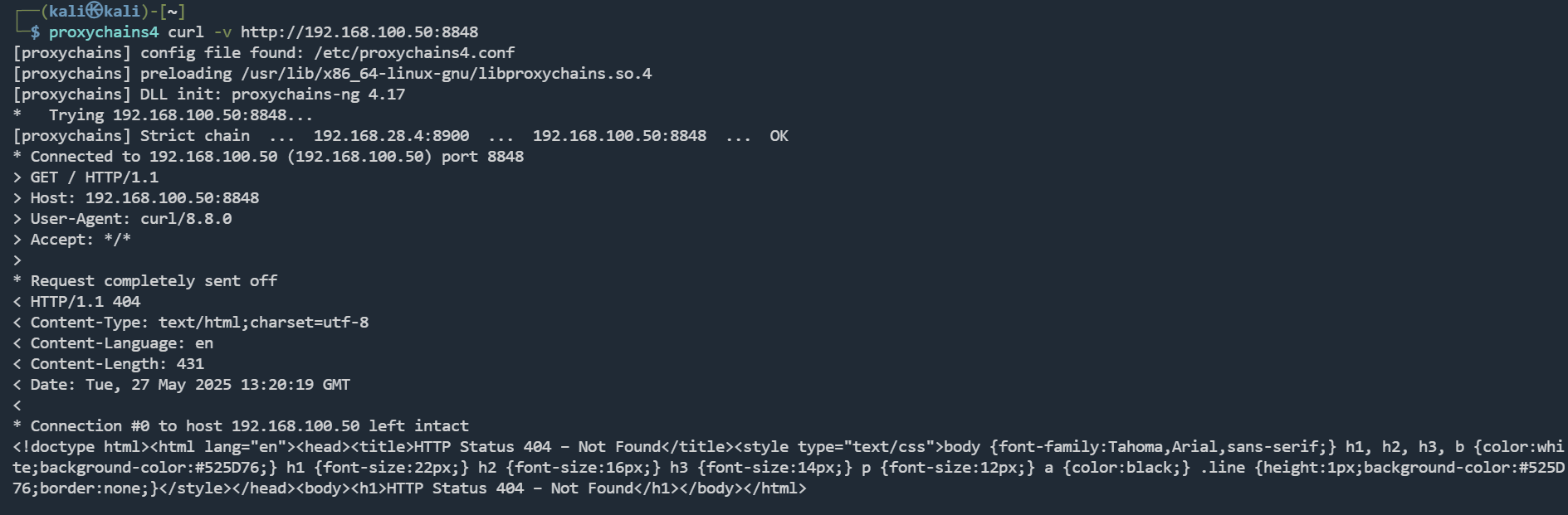Click the proxychains4 command word
Screen dimensions: 1568x515
point(103,32)
